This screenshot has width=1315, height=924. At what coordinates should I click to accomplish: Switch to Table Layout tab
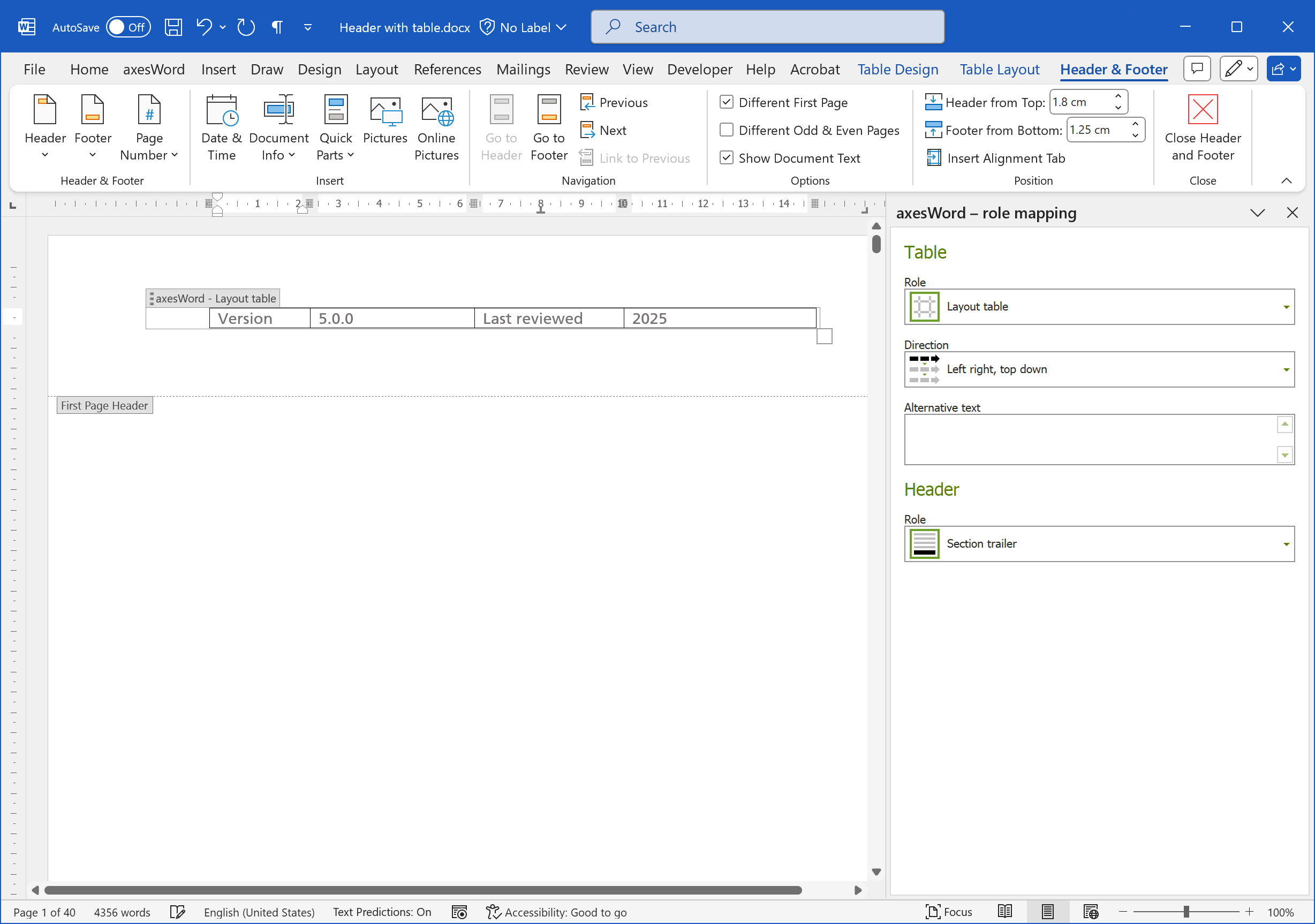point(1000,69)
